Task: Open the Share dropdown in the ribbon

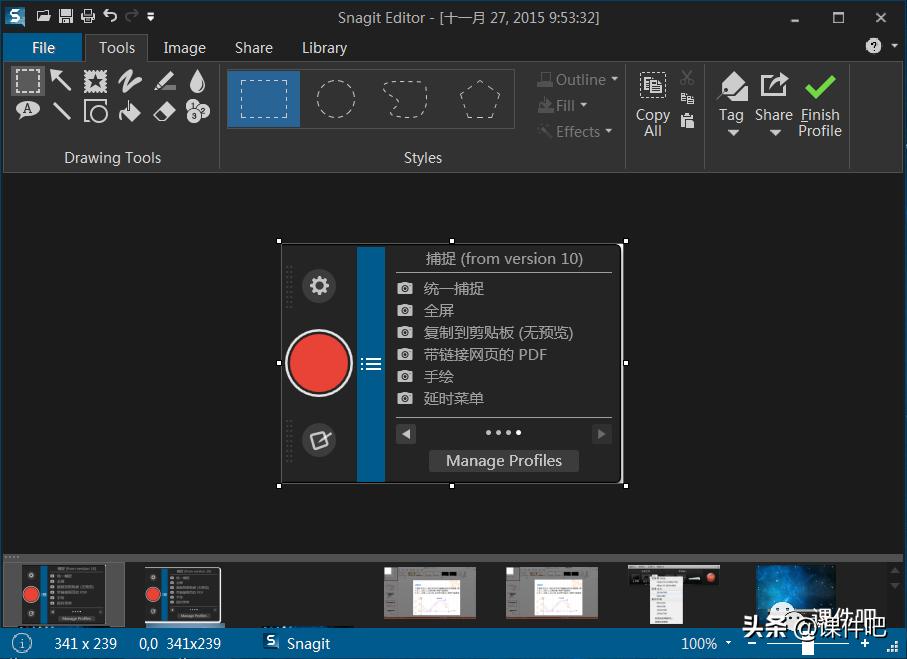Action: (774, 134)
